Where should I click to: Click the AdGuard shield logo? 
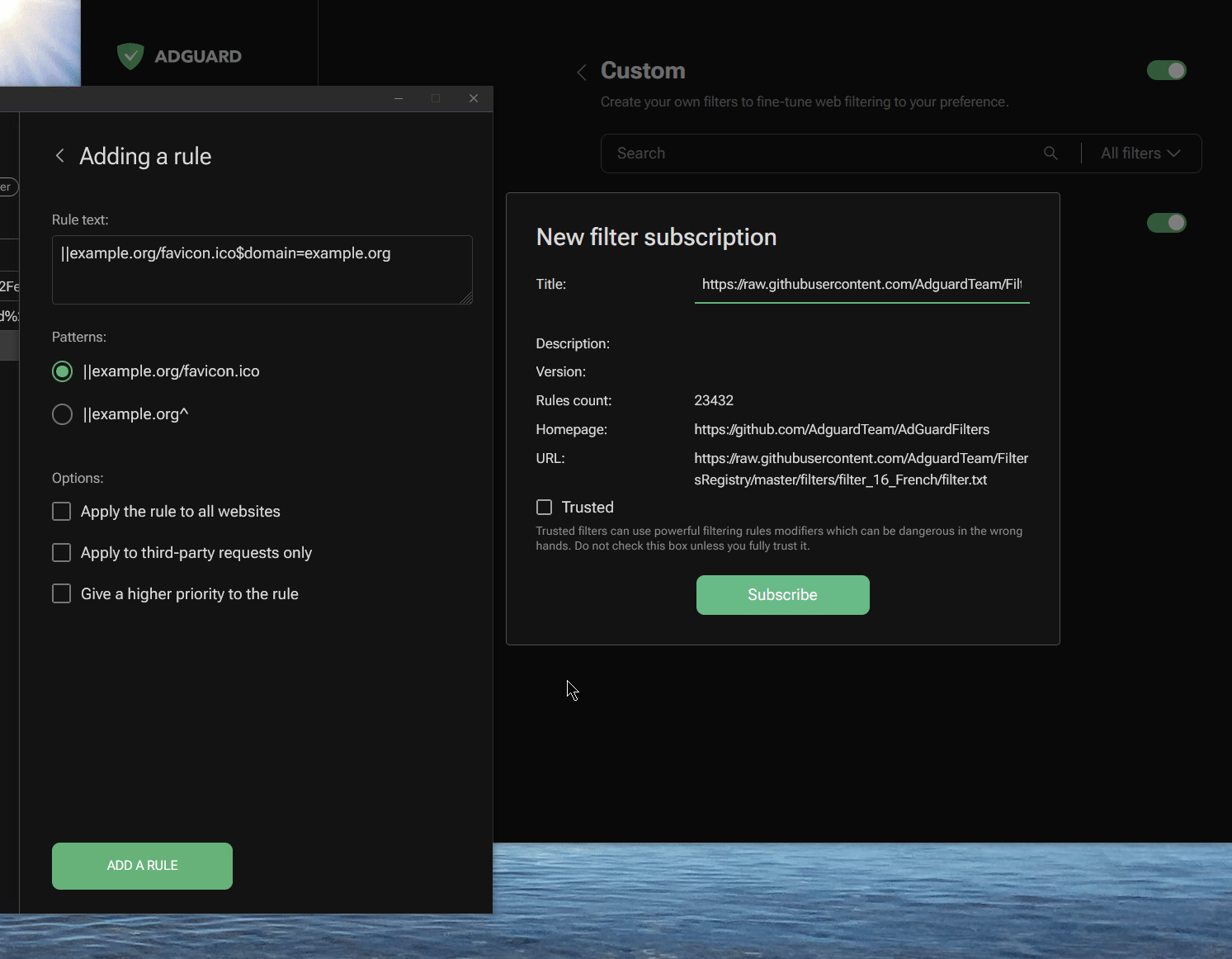click(130, 56)
